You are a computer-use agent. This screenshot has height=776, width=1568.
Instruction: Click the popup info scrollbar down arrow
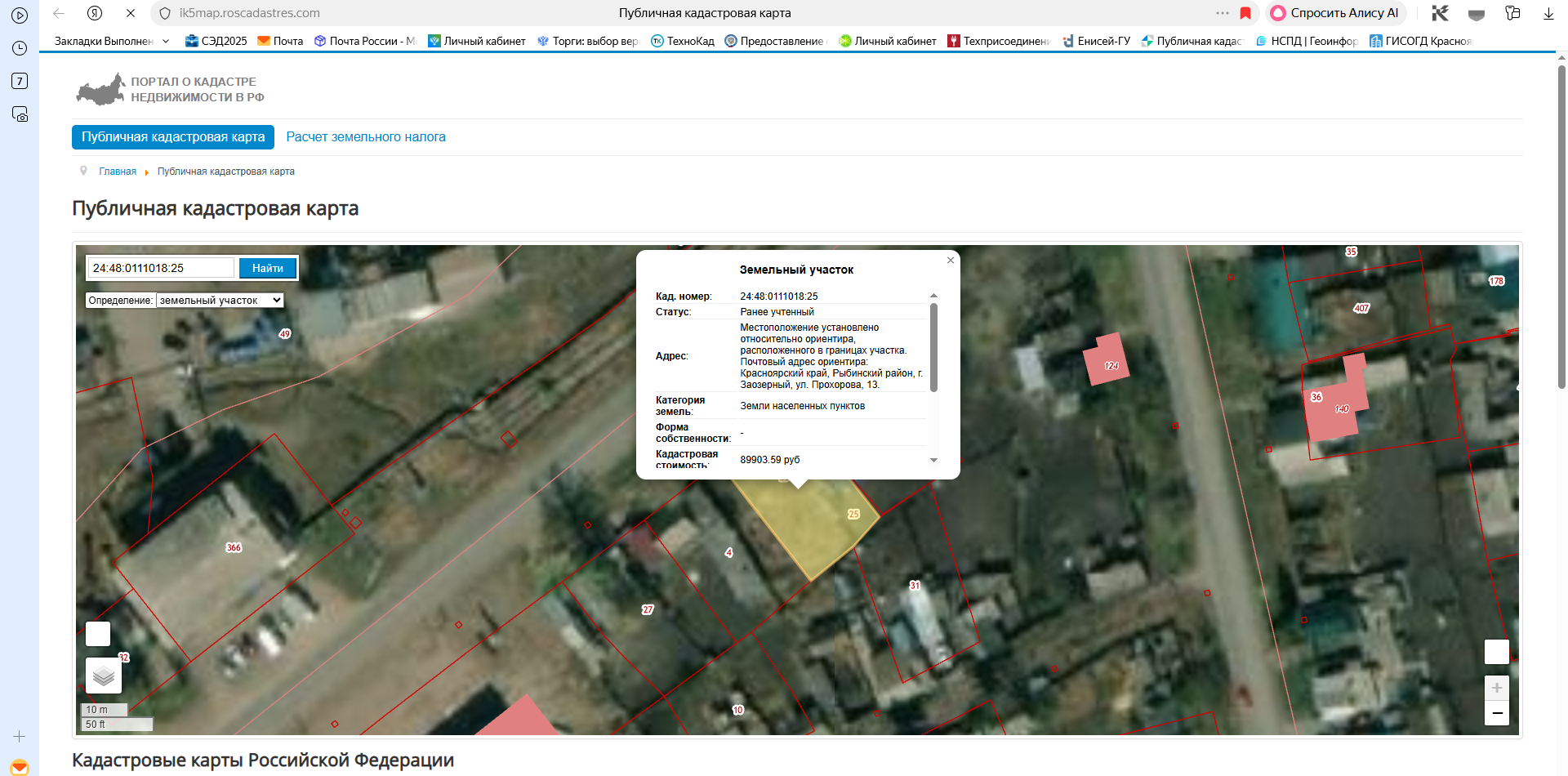pos(933,461)
